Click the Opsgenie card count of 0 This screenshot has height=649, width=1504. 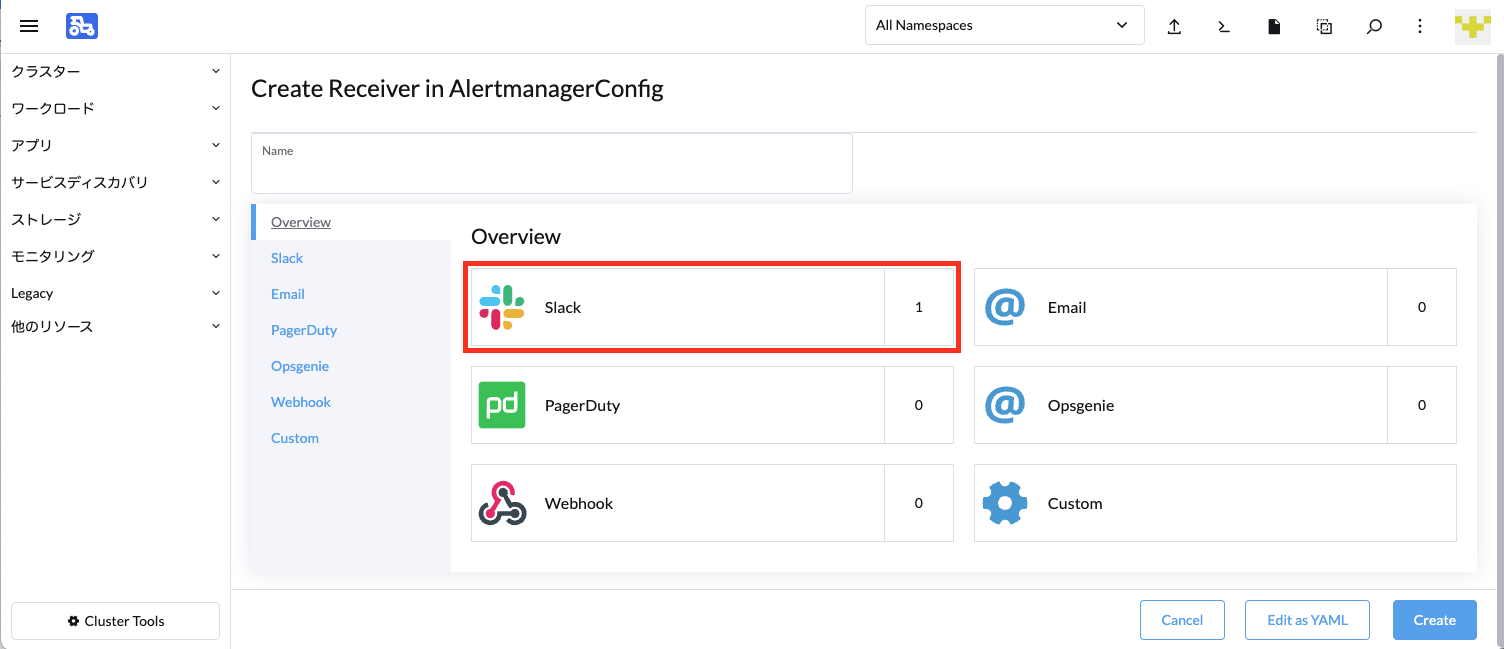click(1422, 405)
